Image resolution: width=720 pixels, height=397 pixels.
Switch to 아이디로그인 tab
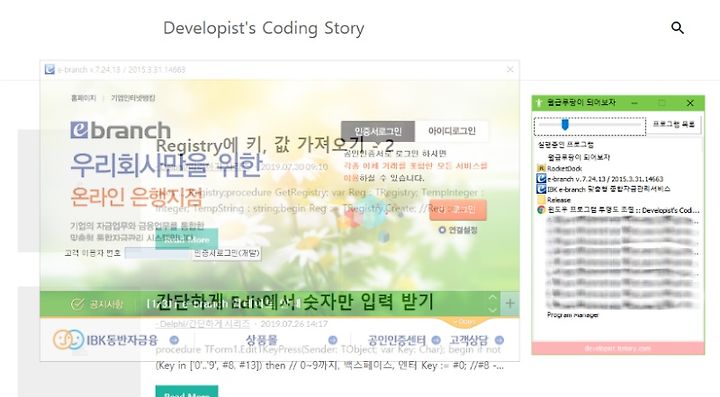pos(452,131)
